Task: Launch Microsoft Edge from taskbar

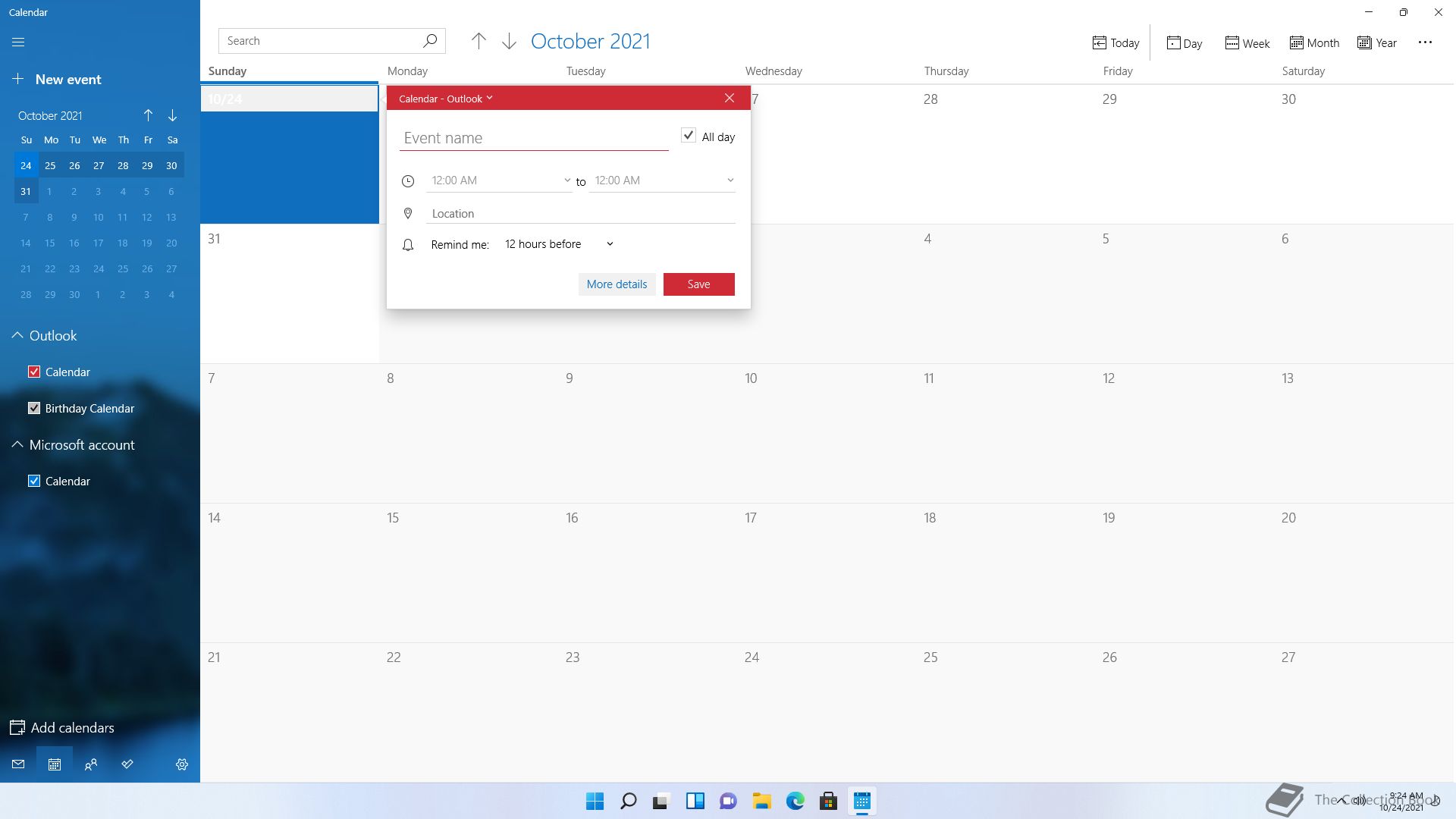Action: [x=795, y=801]
